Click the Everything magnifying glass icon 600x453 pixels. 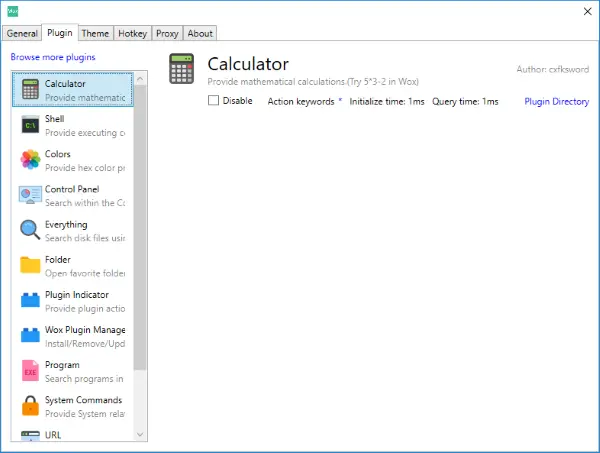pyautogui.click(x=30, y=230)
